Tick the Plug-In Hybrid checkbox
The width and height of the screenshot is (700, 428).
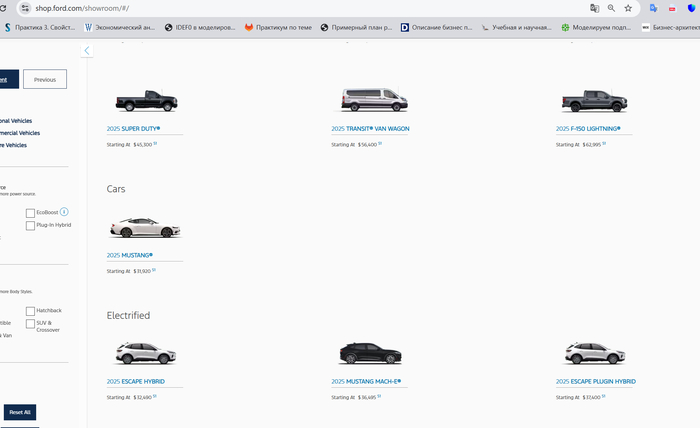30,225
